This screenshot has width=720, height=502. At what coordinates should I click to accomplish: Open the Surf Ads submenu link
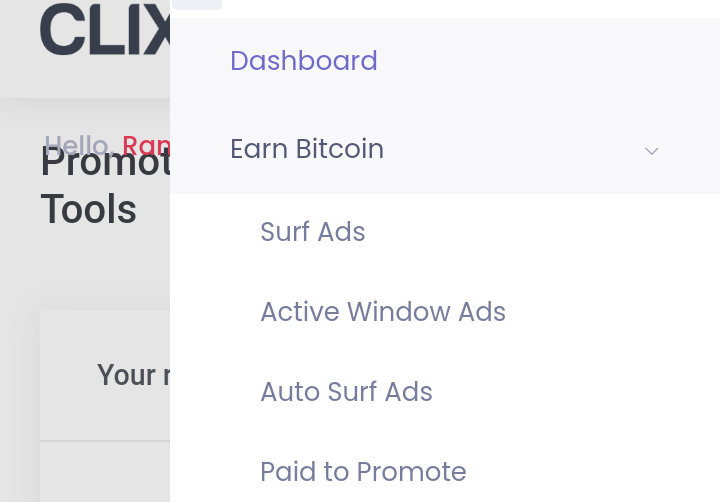click(313, 232)
